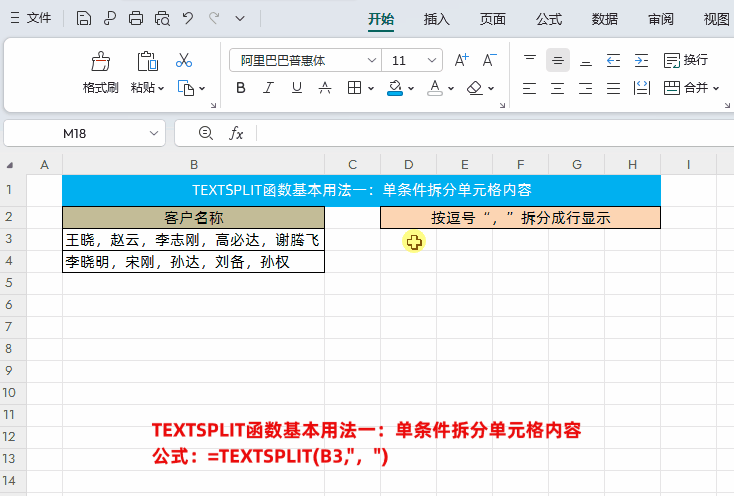The height and width of the screenshot is (496, 734).
Task: Expand the 粘贴 dropdown arrow
Action: pyautogui.click(x=161, y=88)
